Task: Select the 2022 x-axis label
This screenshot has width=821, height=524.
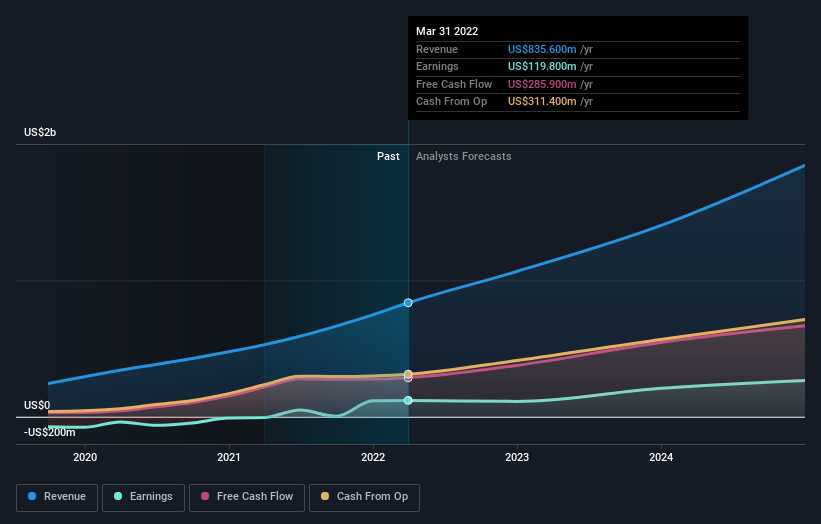Action: pos(373,457)
